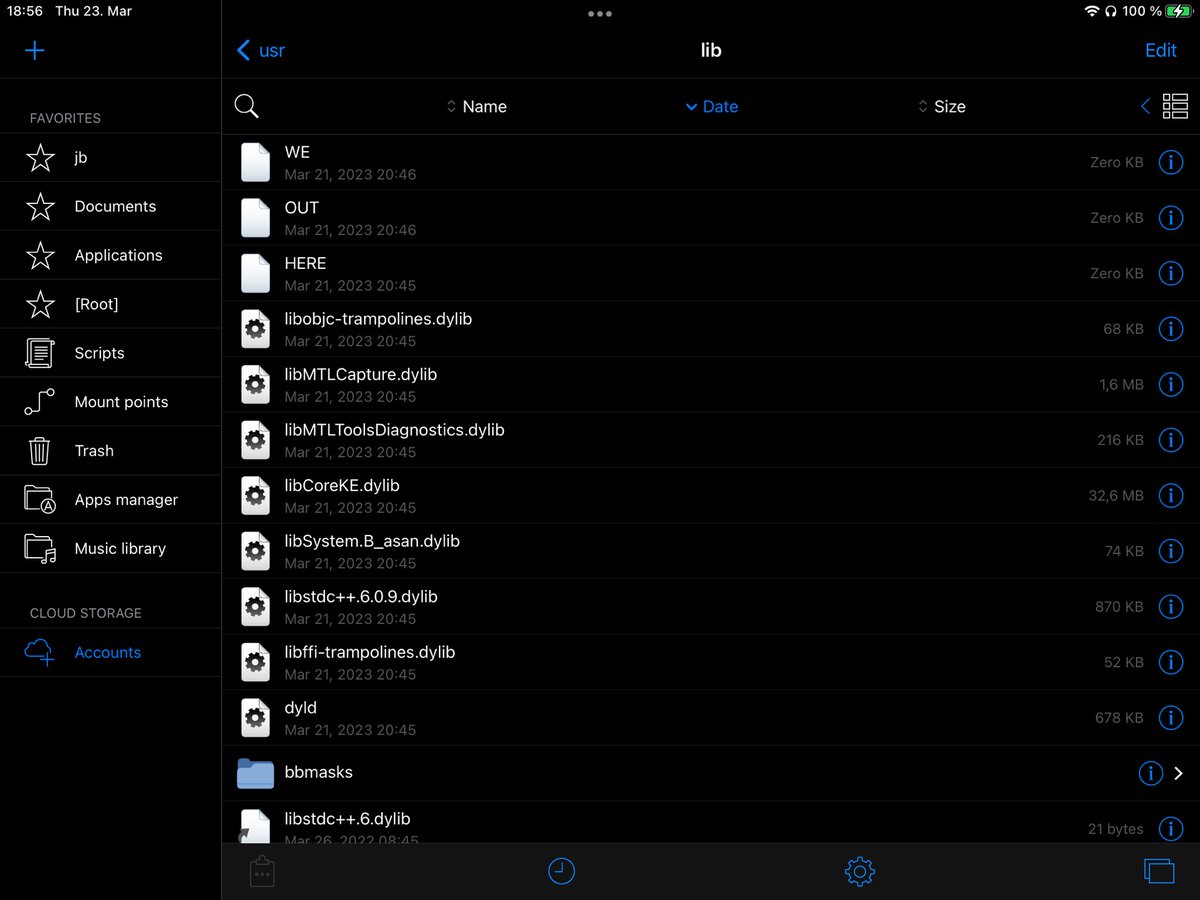The height and width of the screenshot is (900, 1200).
Task: Show info for libCoreKE.dylib
Action: tap(1171, 495)
